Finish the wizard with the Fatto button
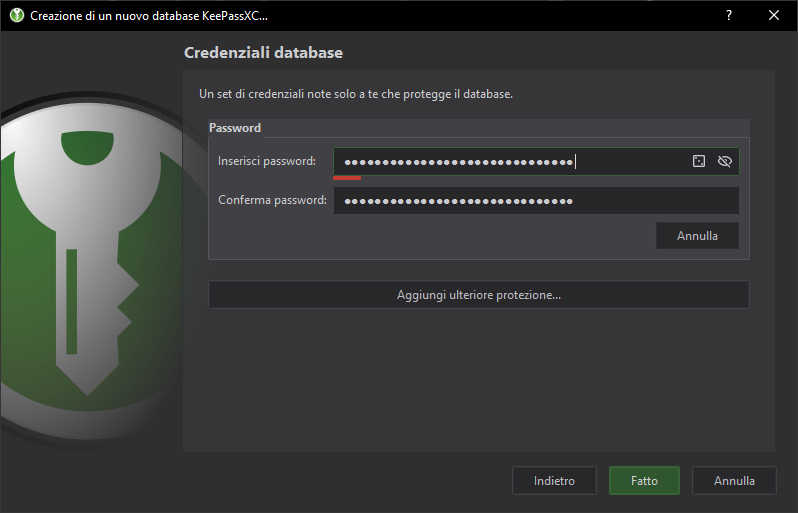This screenshot has width=798, height=513. coord(644,481)
